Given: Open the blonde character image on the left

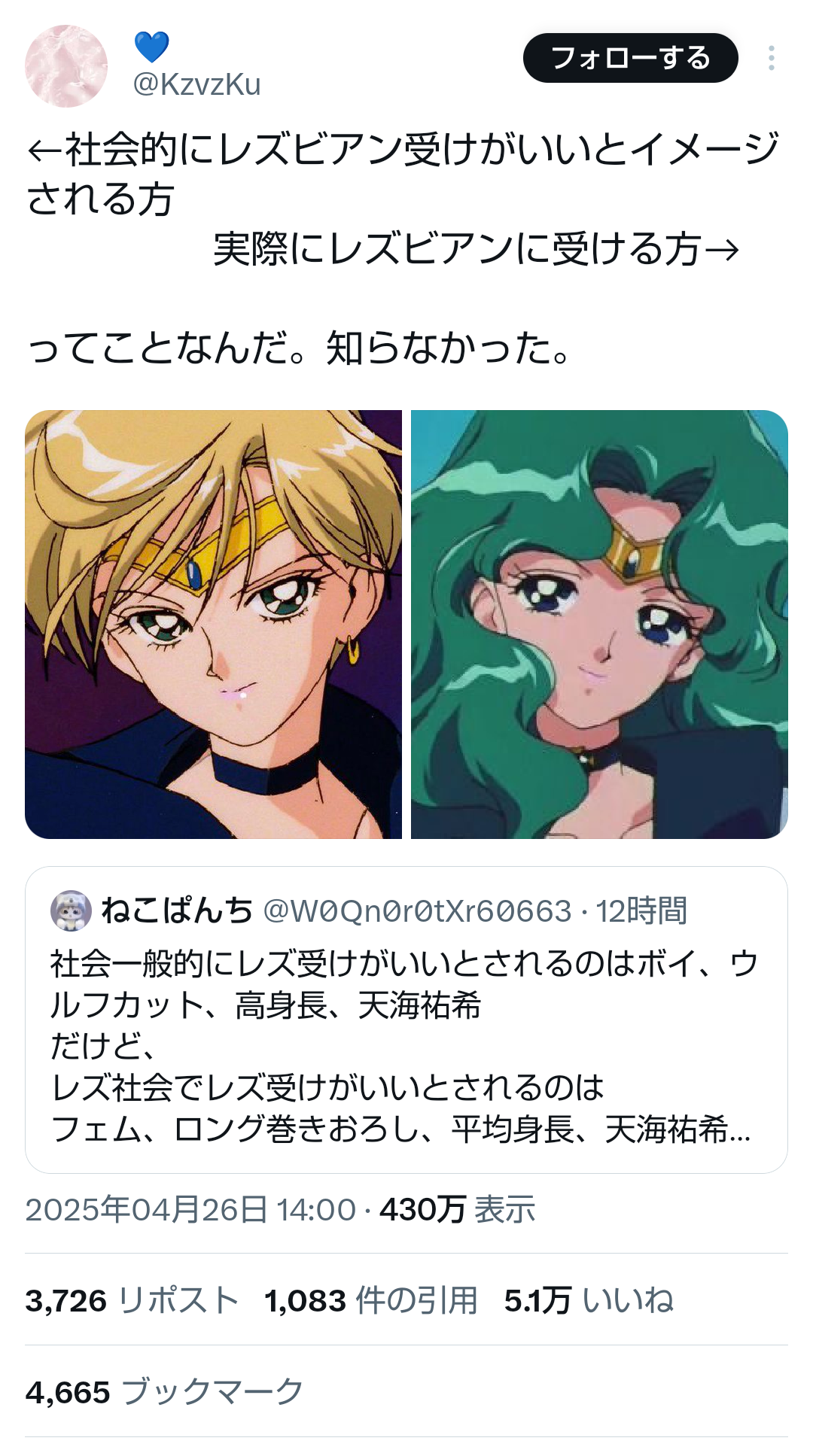Looking at the screenshot, I should [x=213, y=624].
